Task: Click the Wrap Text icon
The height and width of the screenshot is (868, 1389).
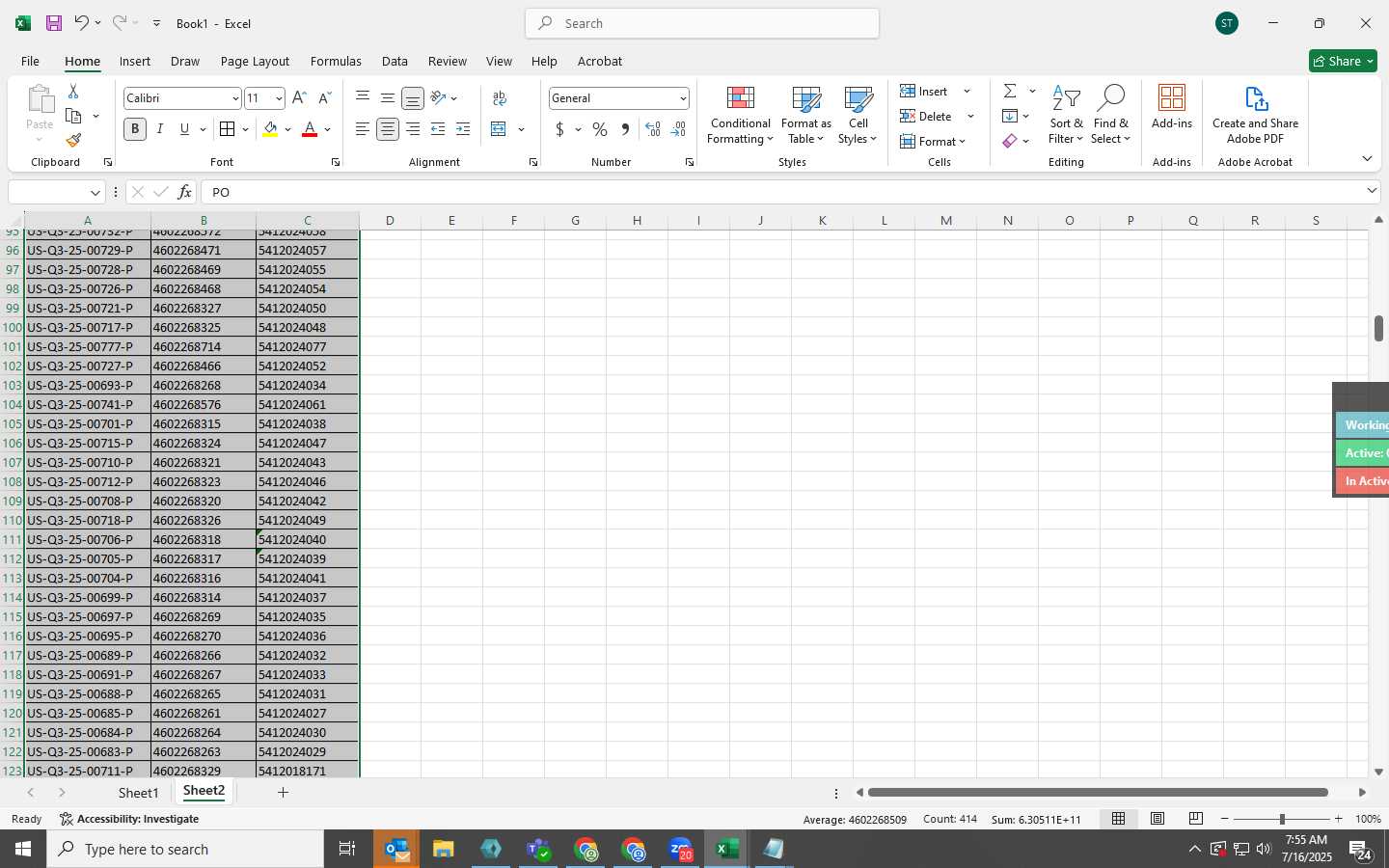Action: point(500,98)
